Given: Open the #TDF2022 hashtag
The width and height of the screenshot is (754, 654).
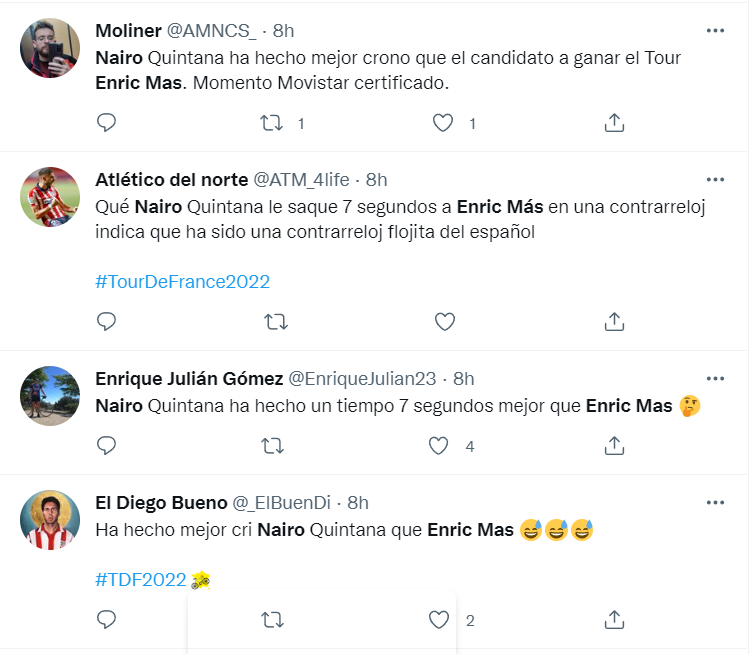Looking at the screenshot, I should (x=141, y=579).
